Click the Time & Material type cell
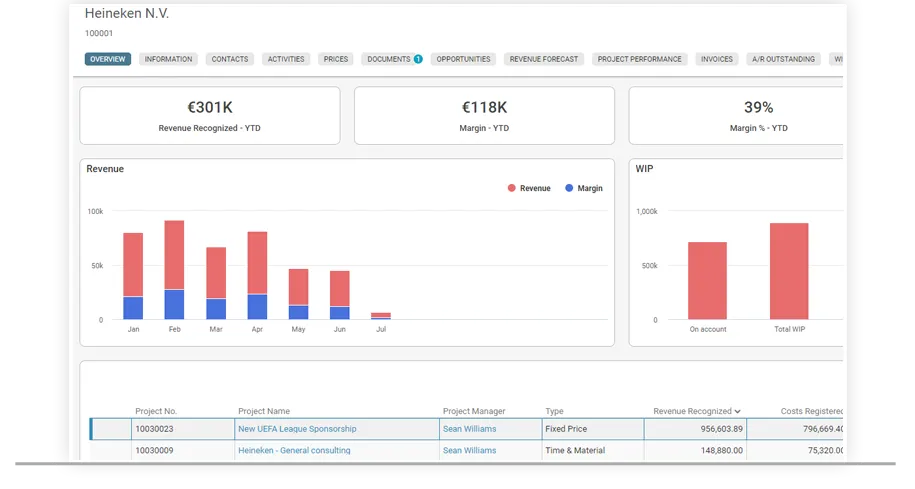 [x=593, y=450]
